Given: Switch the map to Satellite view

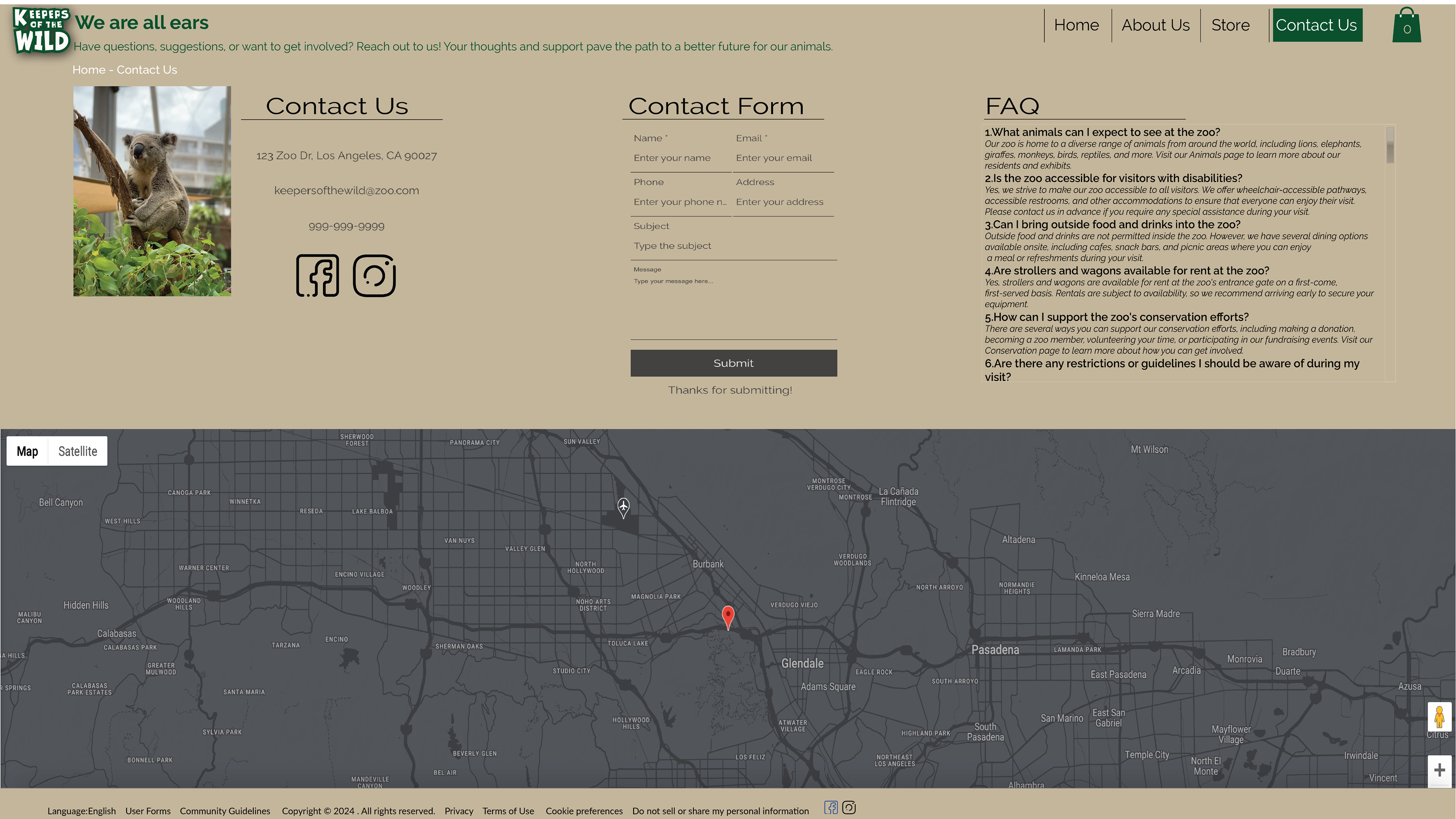Looking at the screenshot, I should [77, 451].
